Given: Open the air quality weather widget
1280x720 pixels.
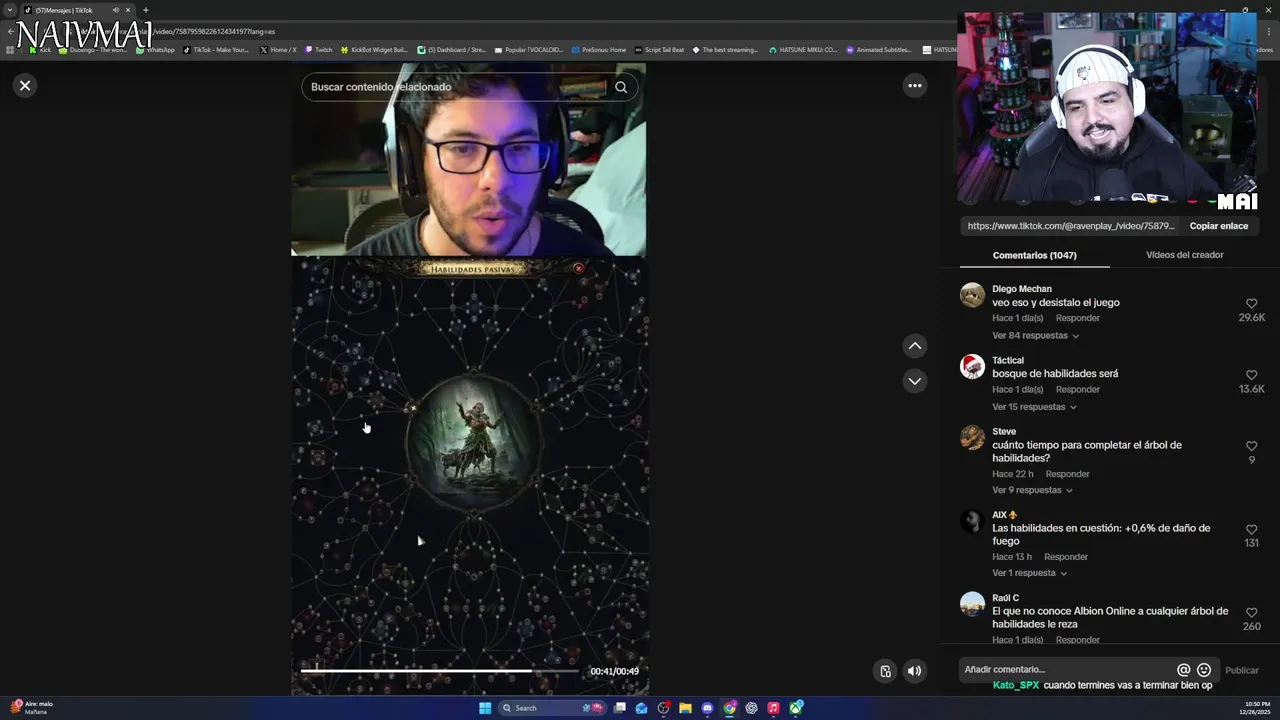Looking at the screenshot, I should [32, 708].
